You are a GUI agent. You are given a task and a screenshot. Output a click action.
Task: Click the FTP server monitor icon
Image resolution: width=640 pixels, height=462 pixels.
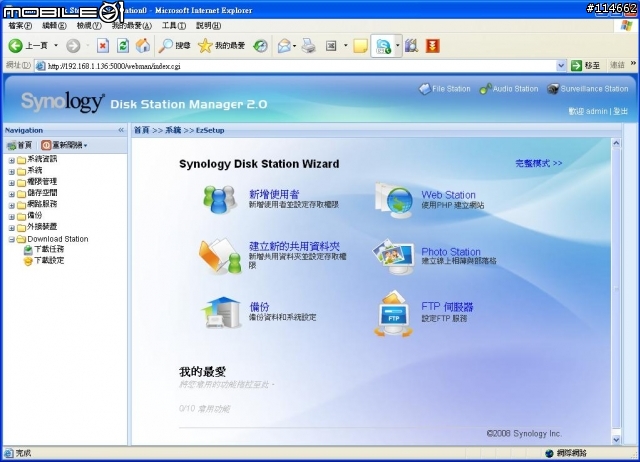tap(393, 314)
